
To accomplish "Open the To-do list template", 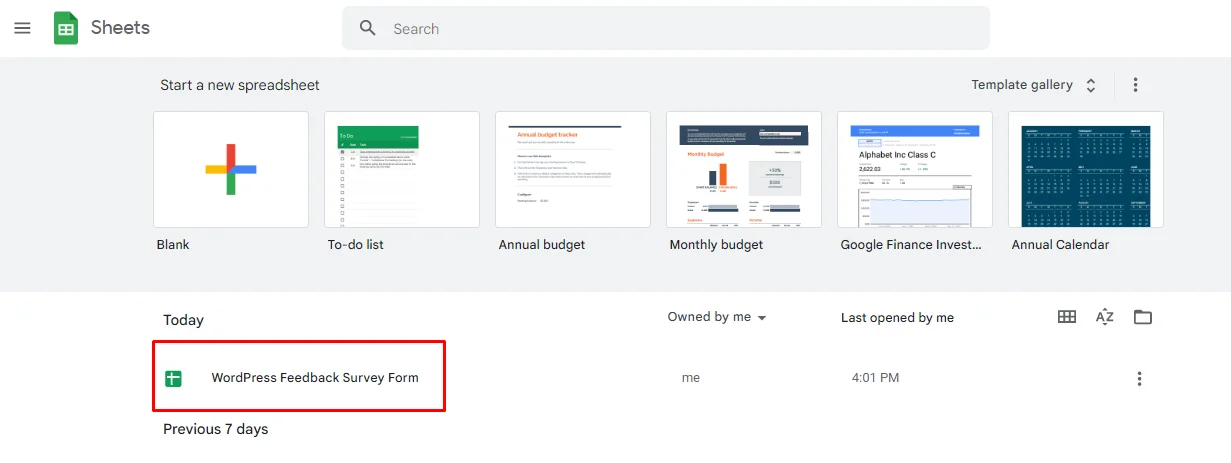I will click(x=402, y=169).
